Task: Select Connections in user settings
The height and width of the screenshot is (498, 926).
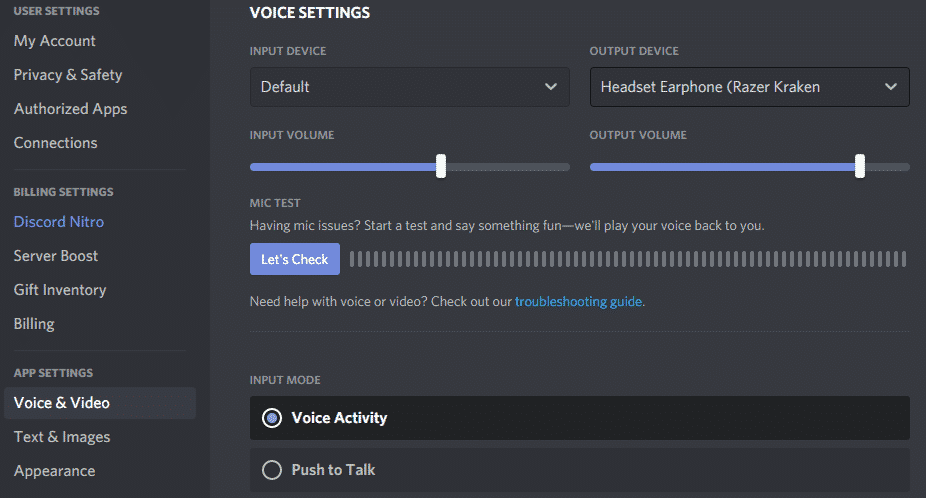Action: tap(56, 143)
